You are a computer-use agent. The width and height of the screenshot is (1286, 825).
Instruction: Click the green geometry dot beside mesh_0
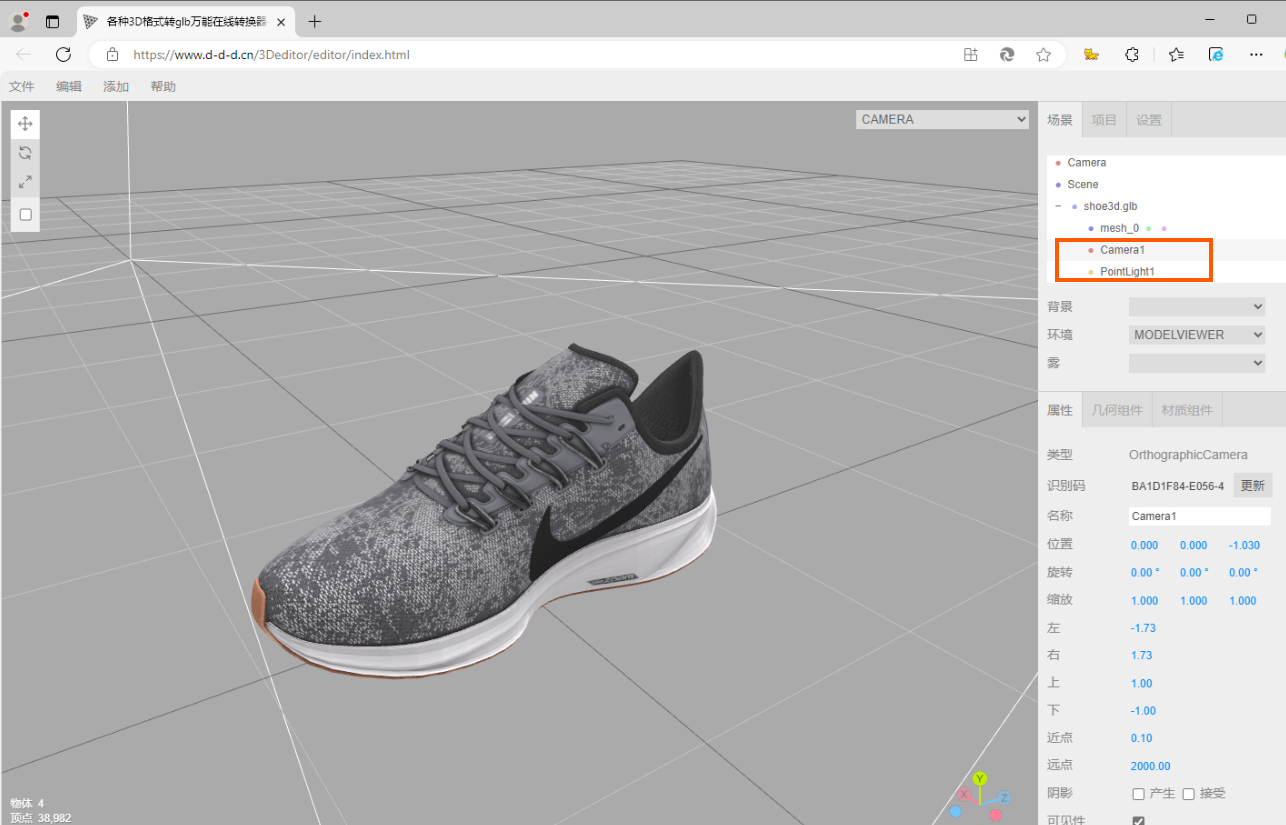(x=1149, y=229)
